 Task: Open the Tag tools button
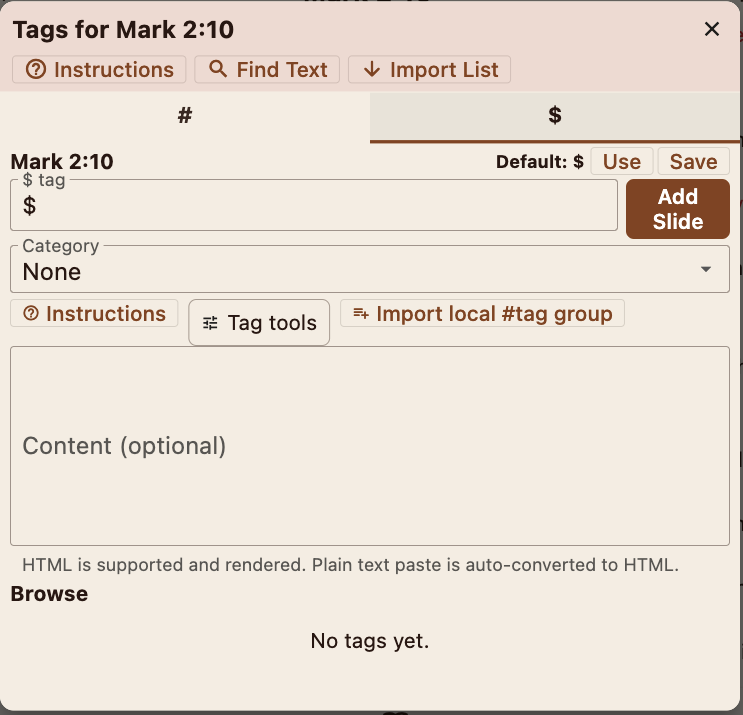pyautogui.click(x=259, y=323)
